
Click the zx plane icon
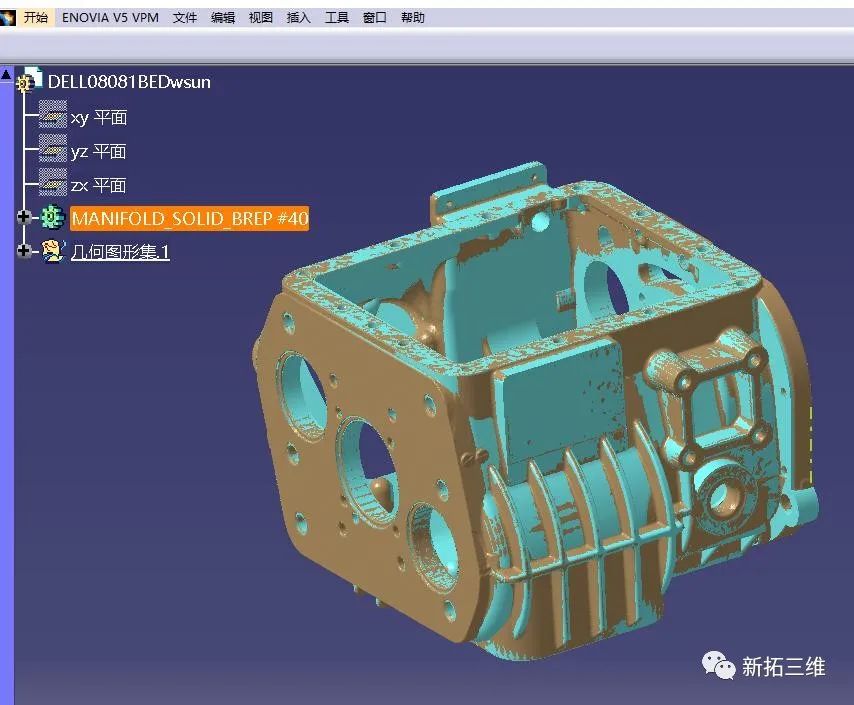click(x=53, y=182)
